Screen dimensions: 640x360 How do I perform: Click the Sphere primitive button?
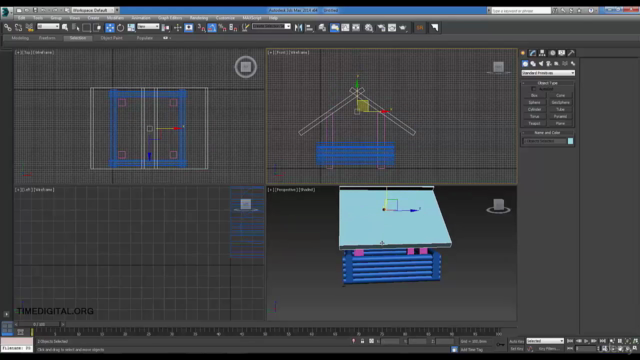point(534,102)
